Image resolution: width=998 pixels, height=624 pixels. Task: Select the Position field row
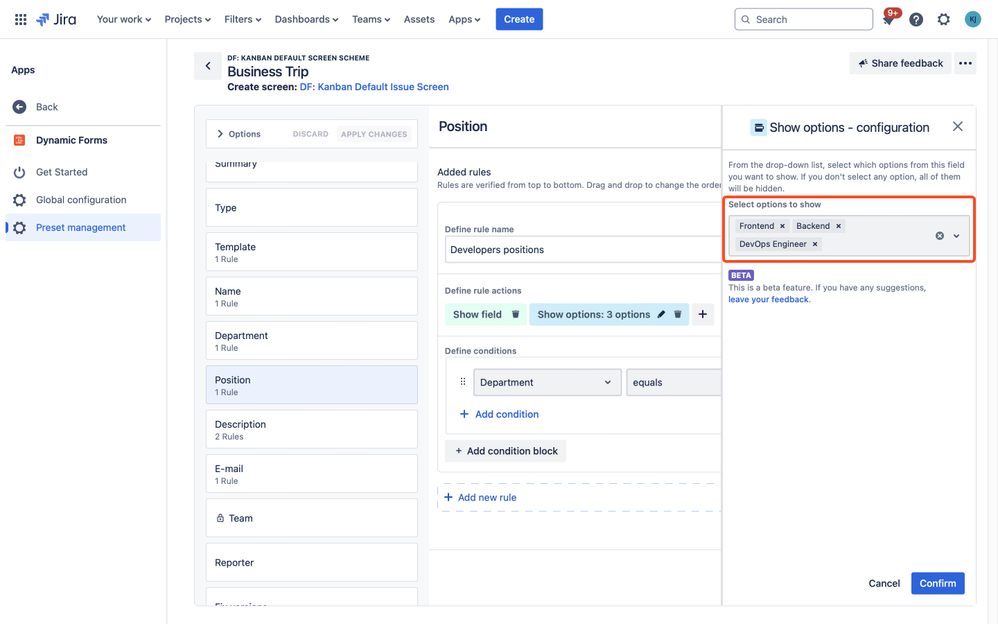(312, 385)
